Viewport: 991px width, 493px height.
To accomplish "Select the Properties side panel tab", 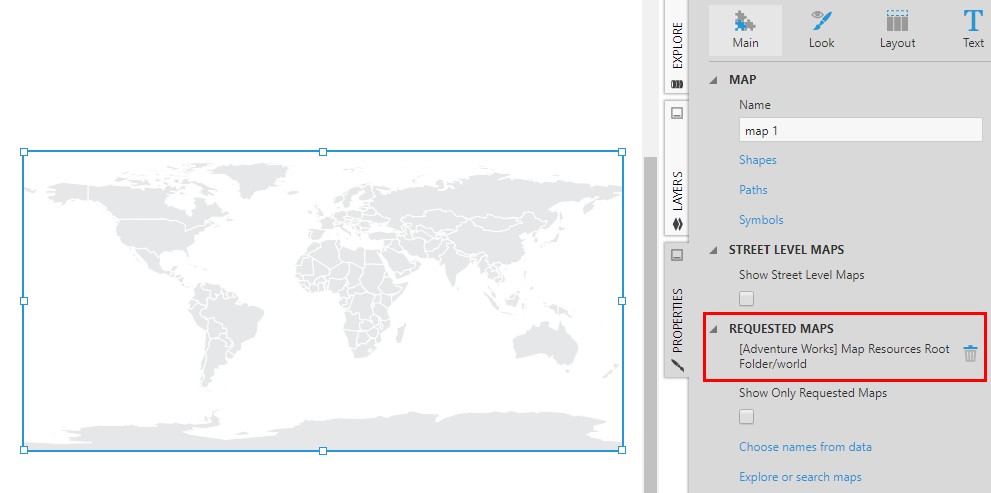I will (677, 310).
